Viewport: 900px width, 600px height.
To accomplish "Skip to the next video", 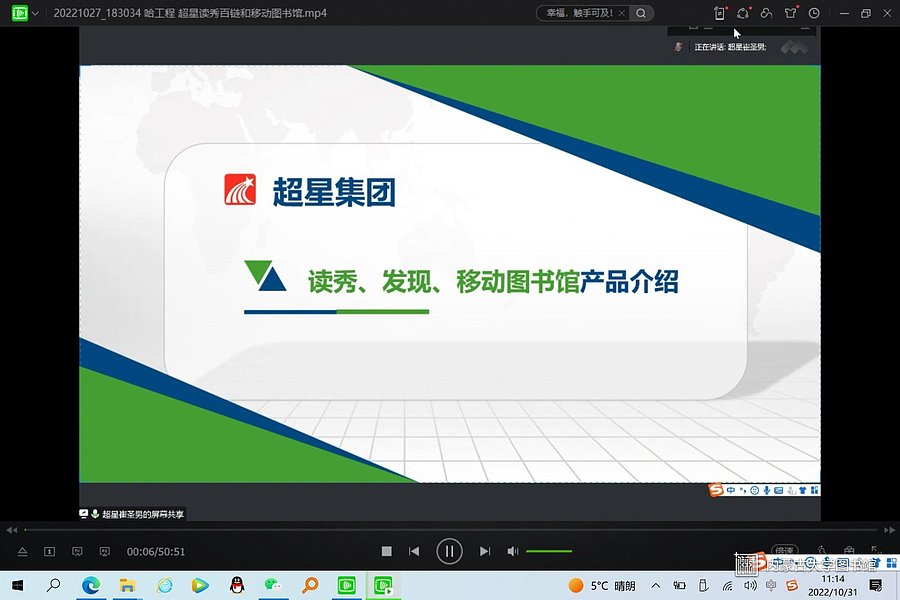I will point(485,551).
